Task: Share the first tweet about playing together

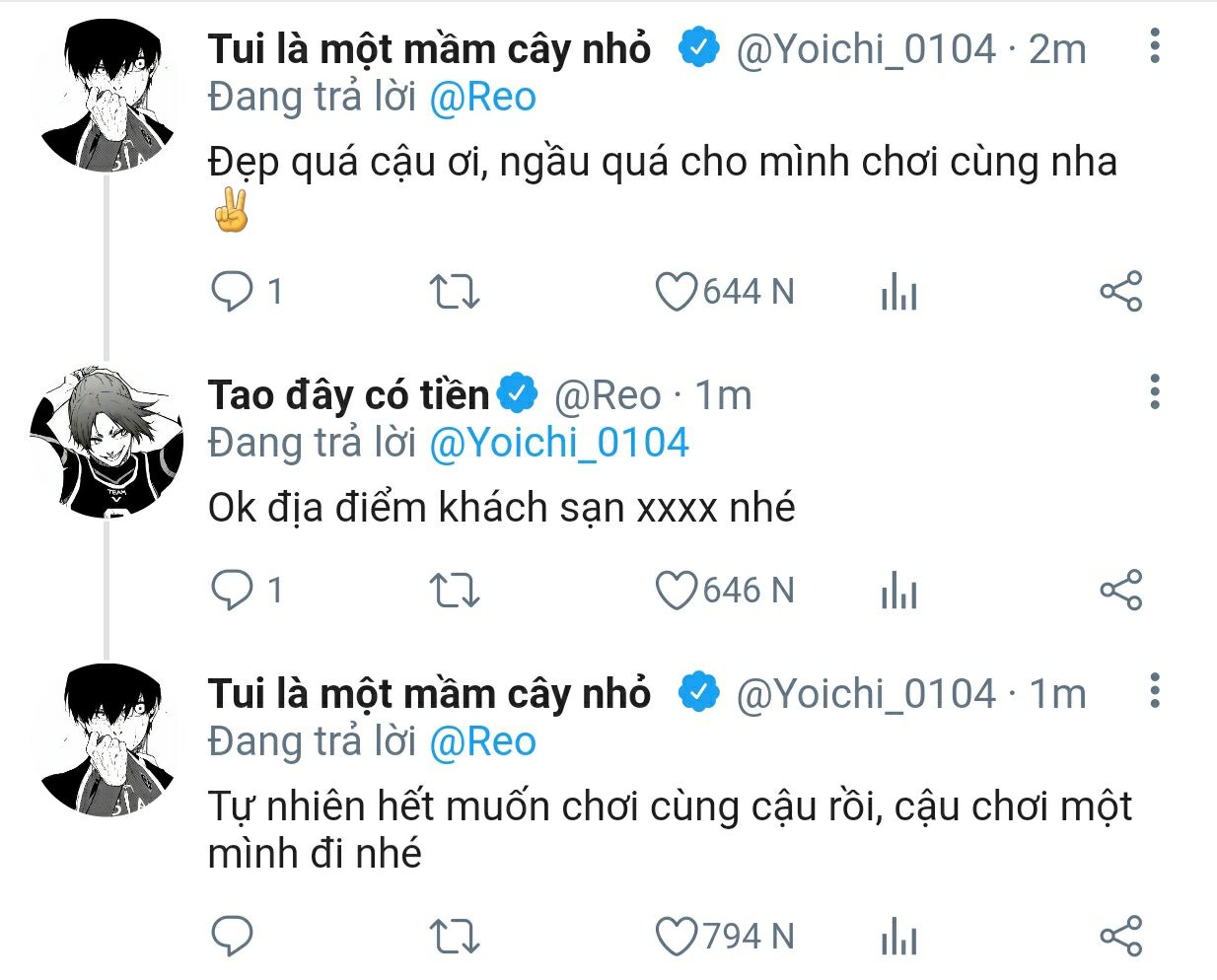Action: (1120, 292)
